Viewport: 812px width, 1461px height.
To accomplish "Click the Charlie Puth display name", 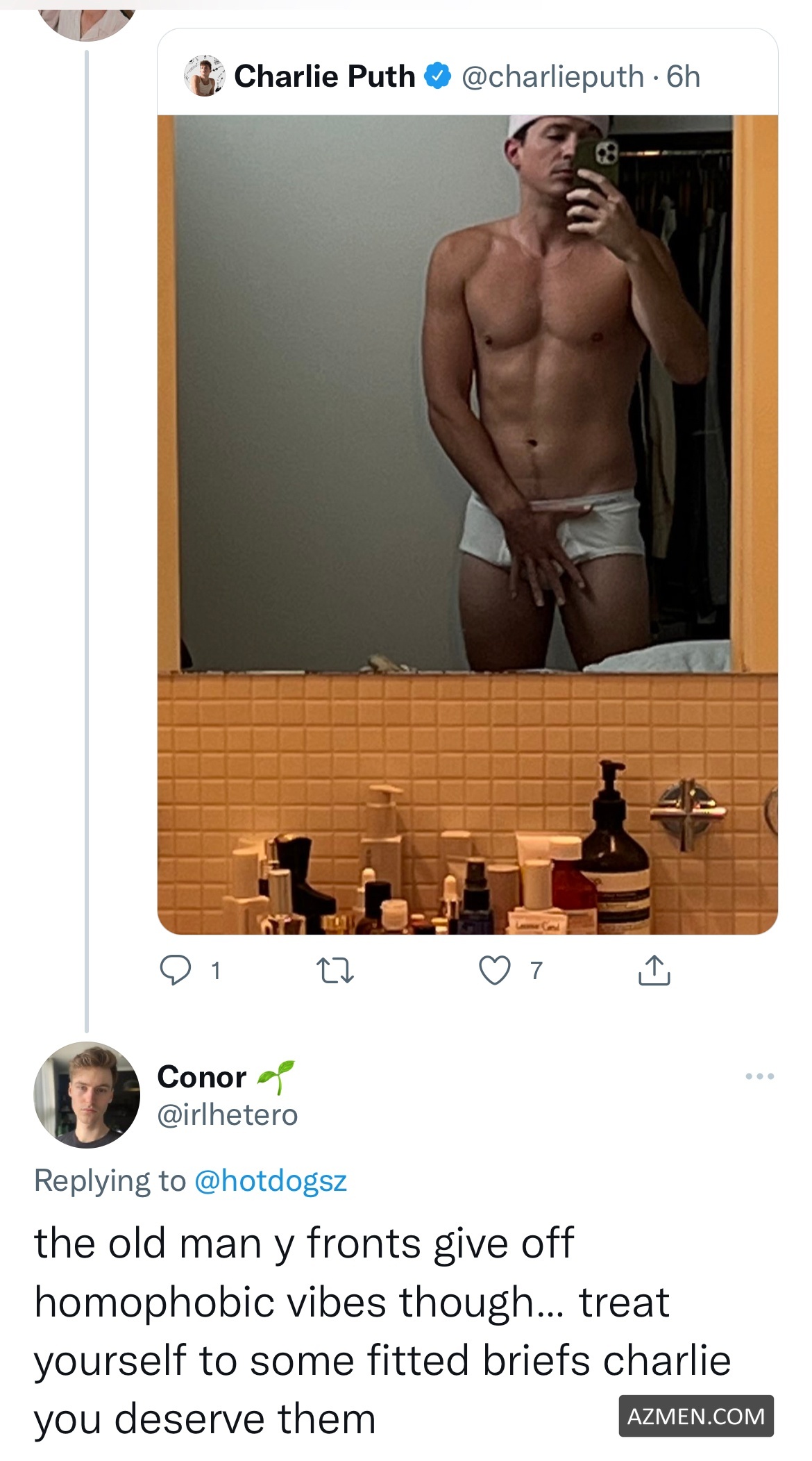I will [x=324, y=76].
